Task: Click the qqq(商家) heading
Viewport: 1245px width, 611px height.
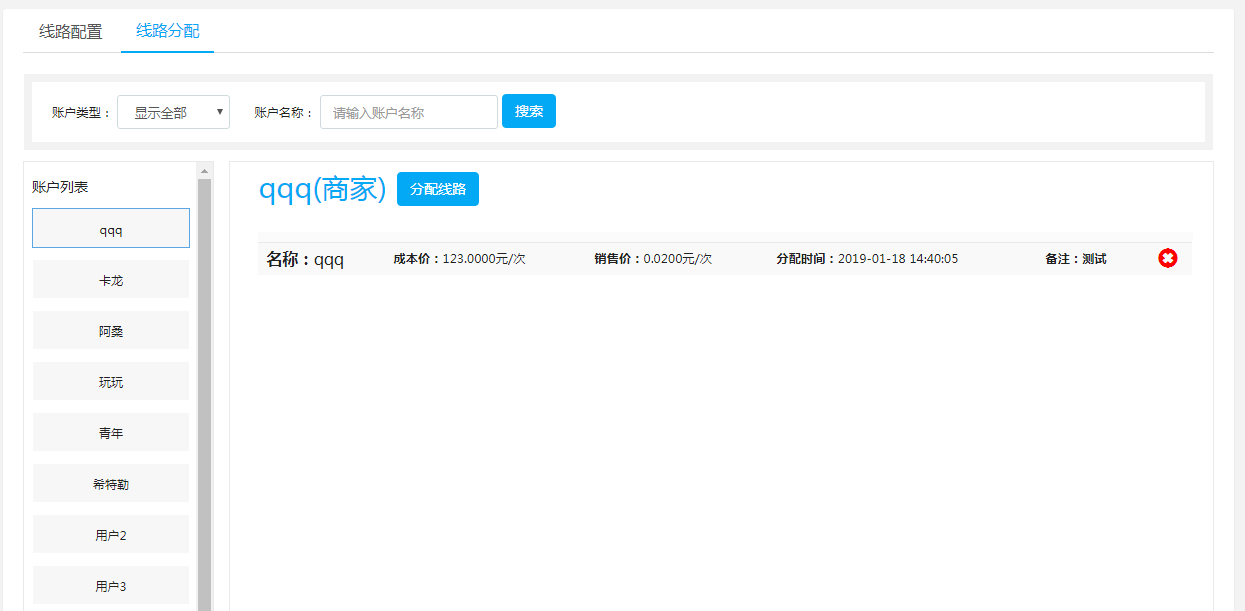Action: [x=322, y=189]
